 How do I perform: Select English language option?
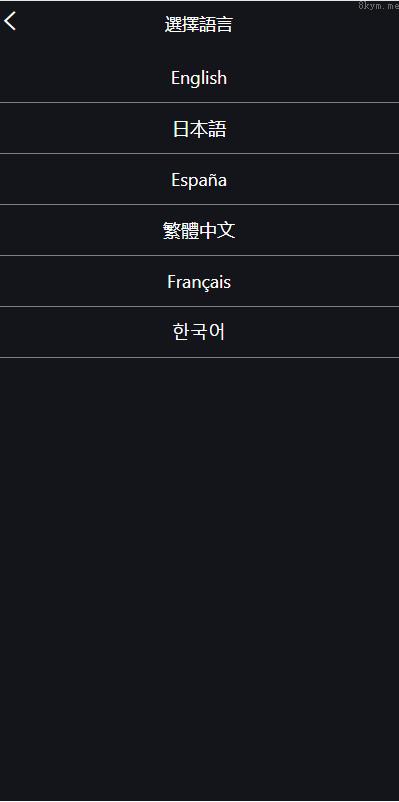point(200,77)
